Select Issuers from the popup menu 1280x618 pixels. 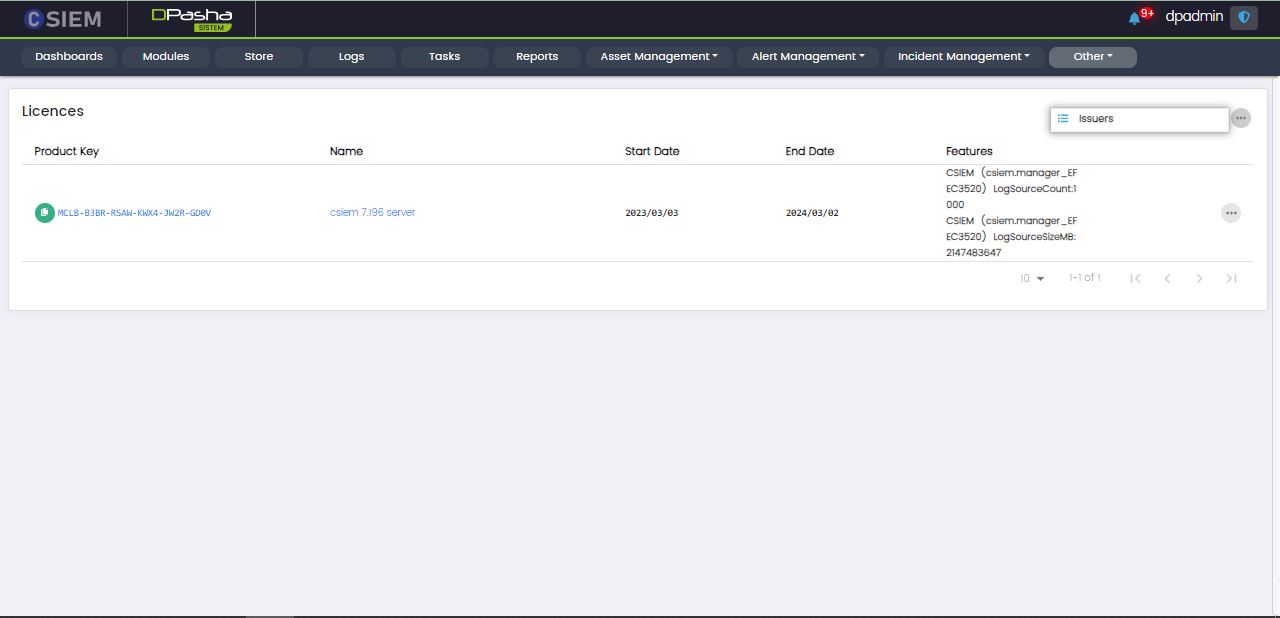[1096, 119]
